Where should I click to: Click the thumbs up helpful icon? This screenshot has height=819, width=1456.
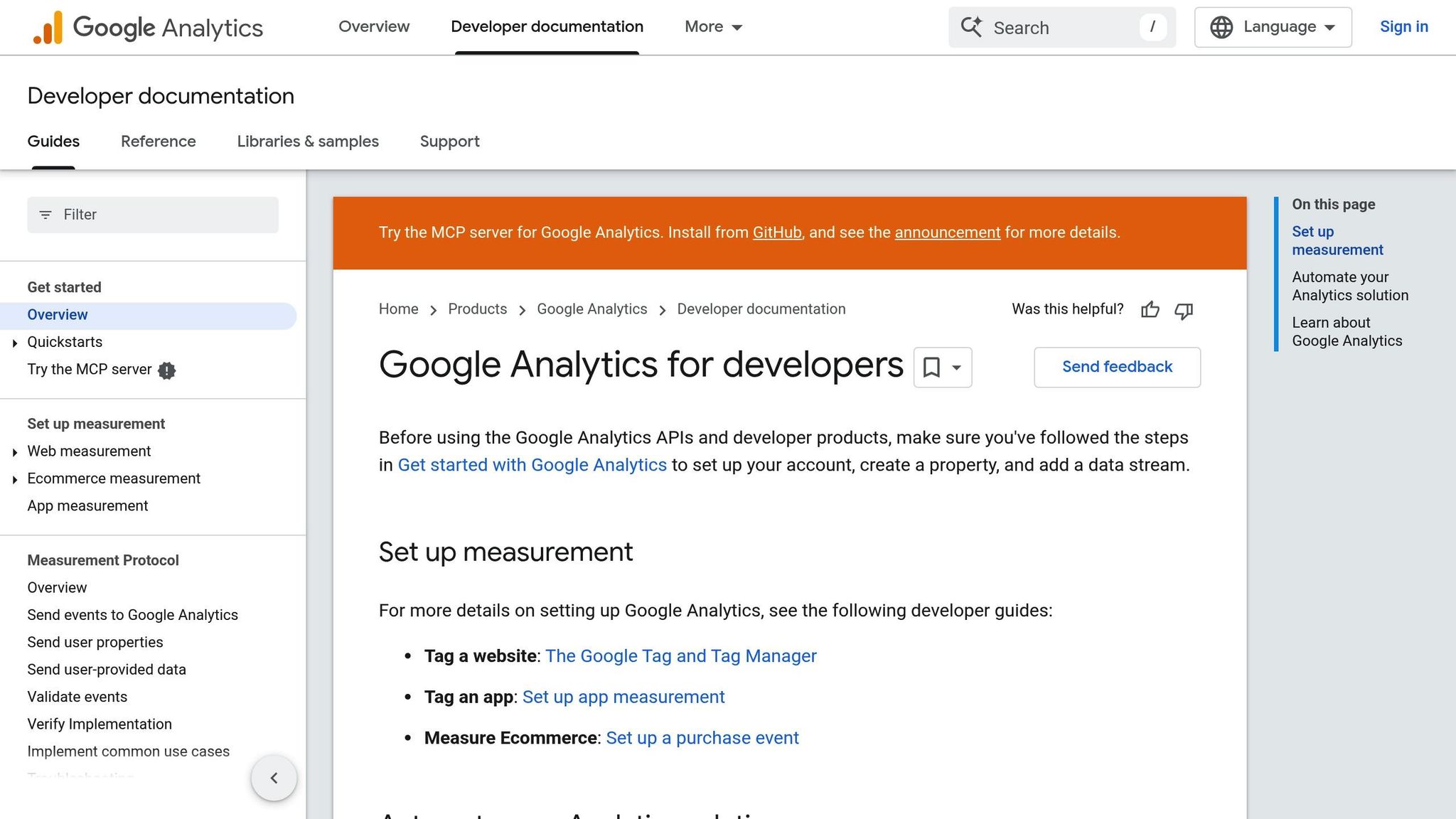(1150, 310)
